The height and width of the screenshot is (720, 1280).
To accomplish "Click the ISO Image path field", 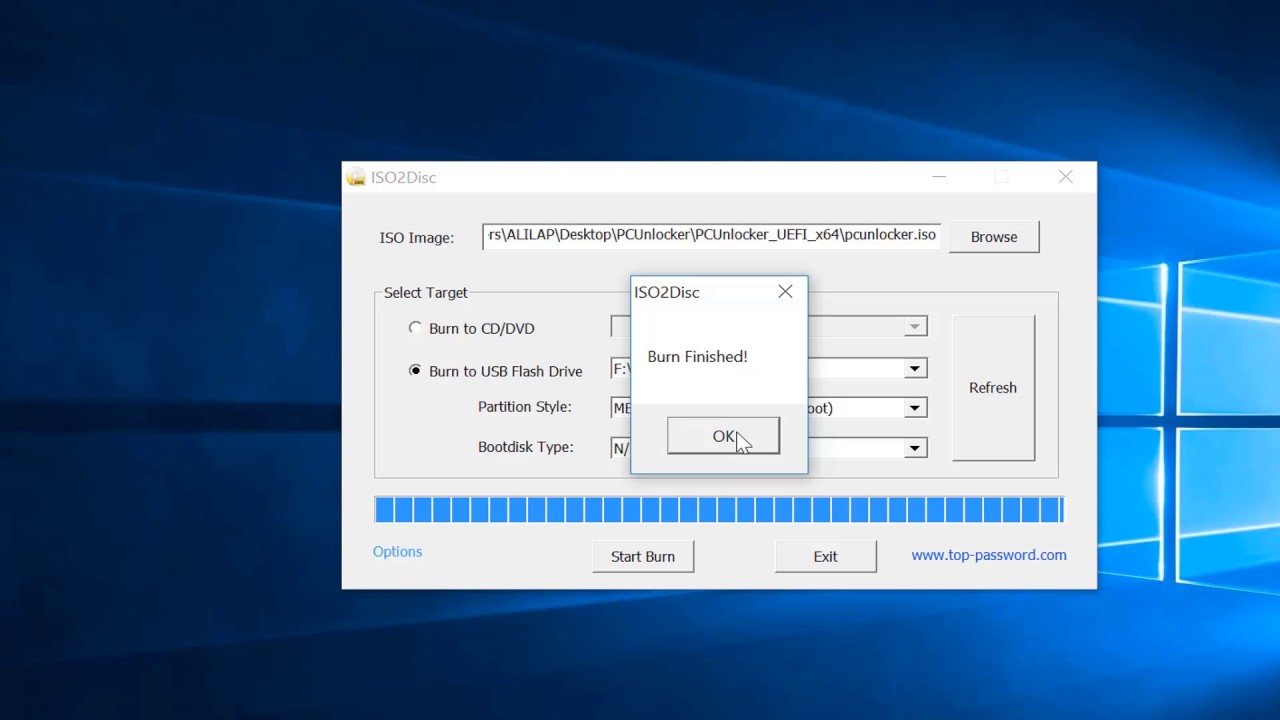I will click(711, 236).
